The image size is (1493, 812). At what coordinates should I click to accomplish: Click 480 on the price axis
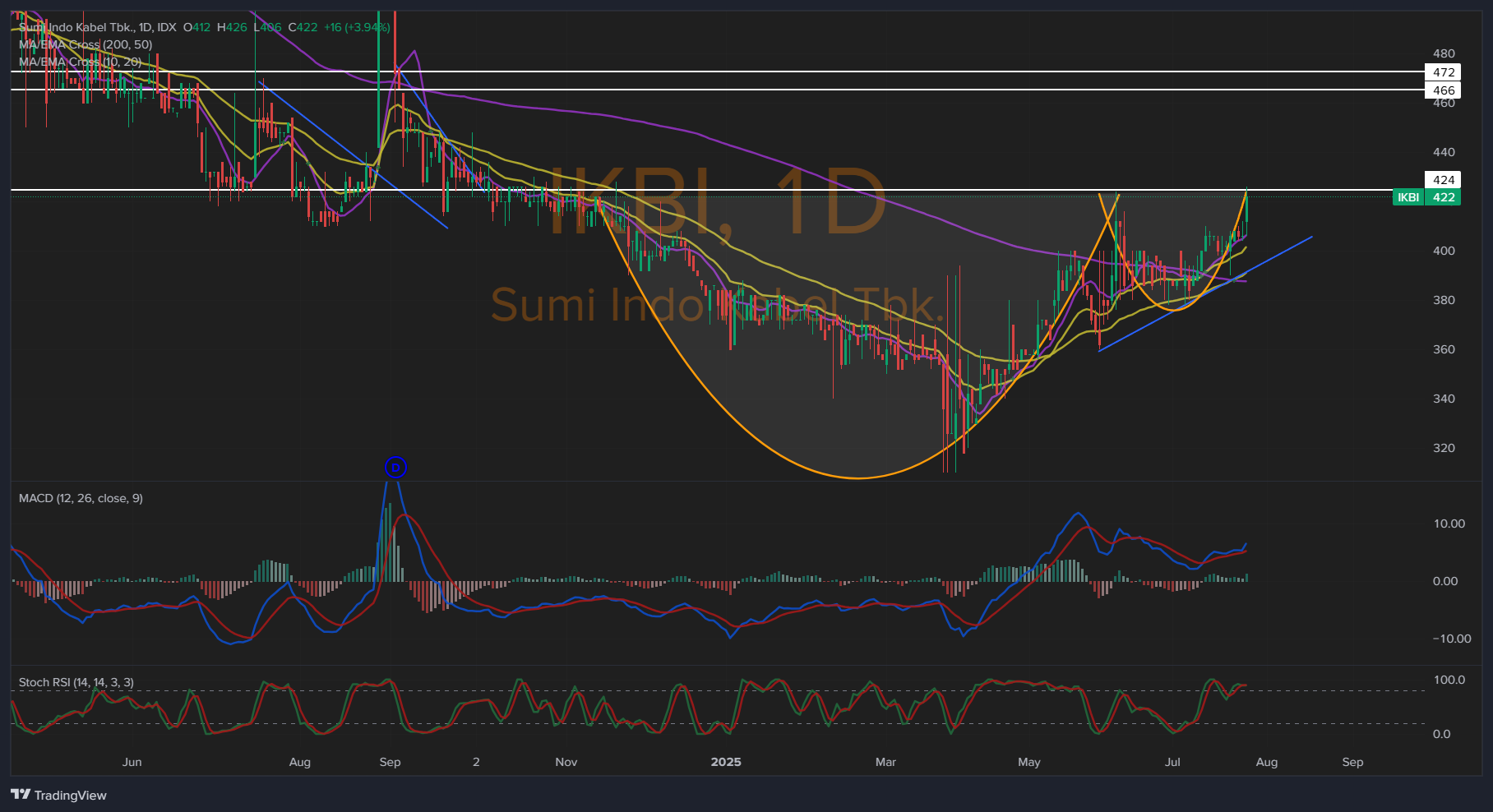tap(1444, 53)
